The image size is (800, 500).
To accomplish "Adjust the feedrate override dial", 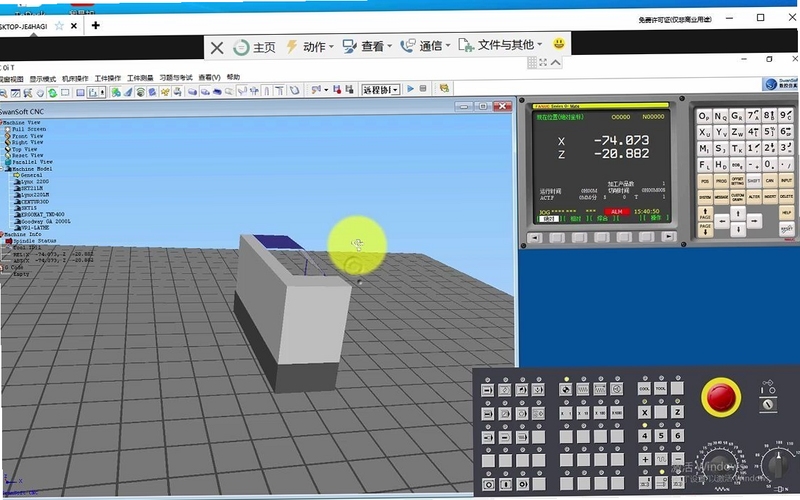I will 719,465.
